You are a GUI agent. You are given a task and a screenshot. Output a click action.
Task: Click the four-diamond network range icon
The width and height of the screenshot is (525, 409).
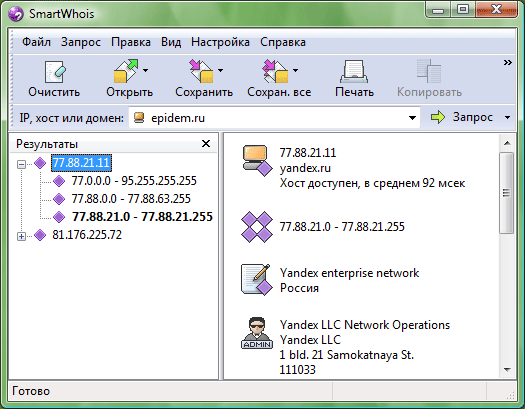coord(257,227)
